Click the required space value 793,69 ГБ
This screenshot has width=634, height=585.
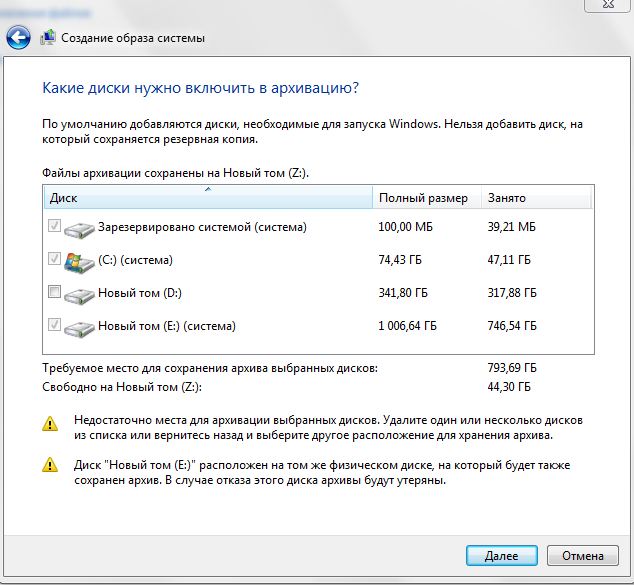512,368
